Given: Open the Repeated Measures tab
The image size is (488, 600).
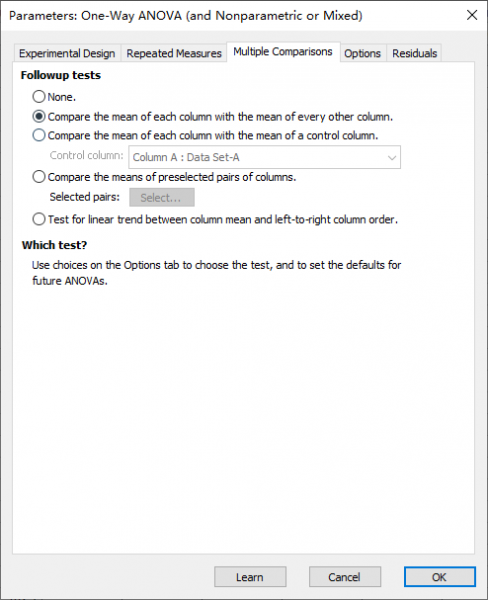Looking at the screenshot, I should tap(174, 53).
